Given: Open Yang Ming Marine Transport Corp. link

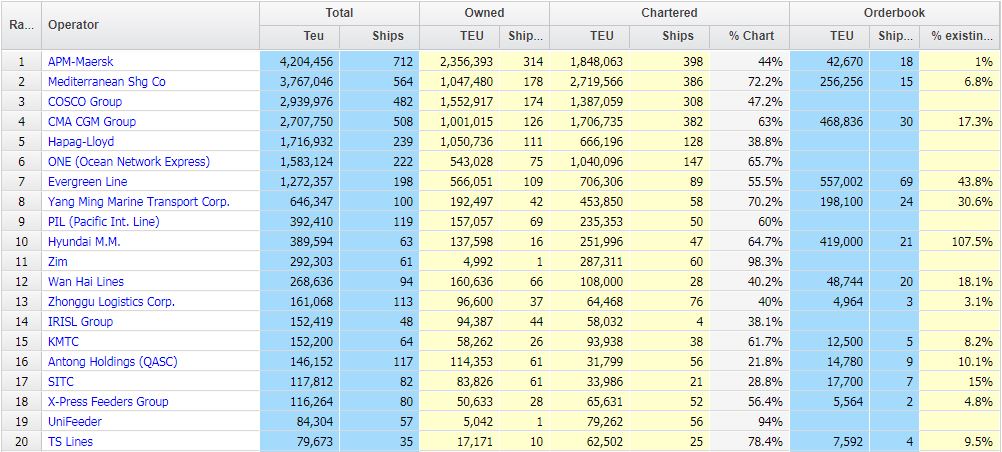Looking at the screenshot, I should click(x=139, y=201).
